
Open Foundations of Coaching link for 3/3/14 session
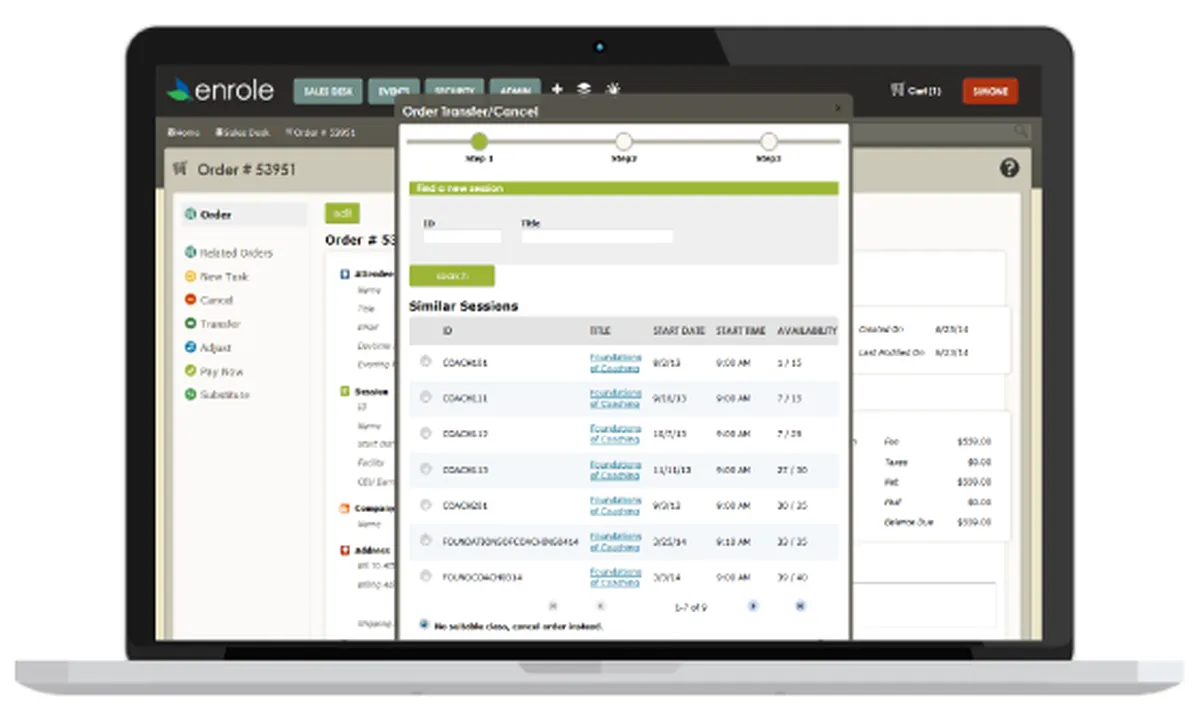click(x=615, y=577)
